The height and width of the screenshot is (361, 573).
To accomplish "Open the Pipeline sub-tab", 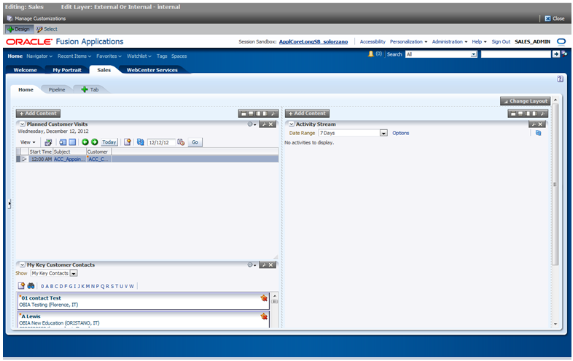I will [x=57, y=90].
